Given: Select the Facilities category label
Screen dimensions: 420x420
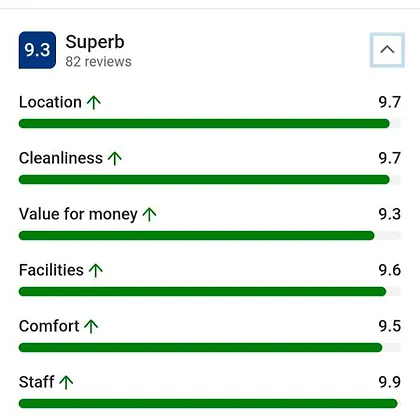Looking at the screenshot, I should [x=51, y=270].
